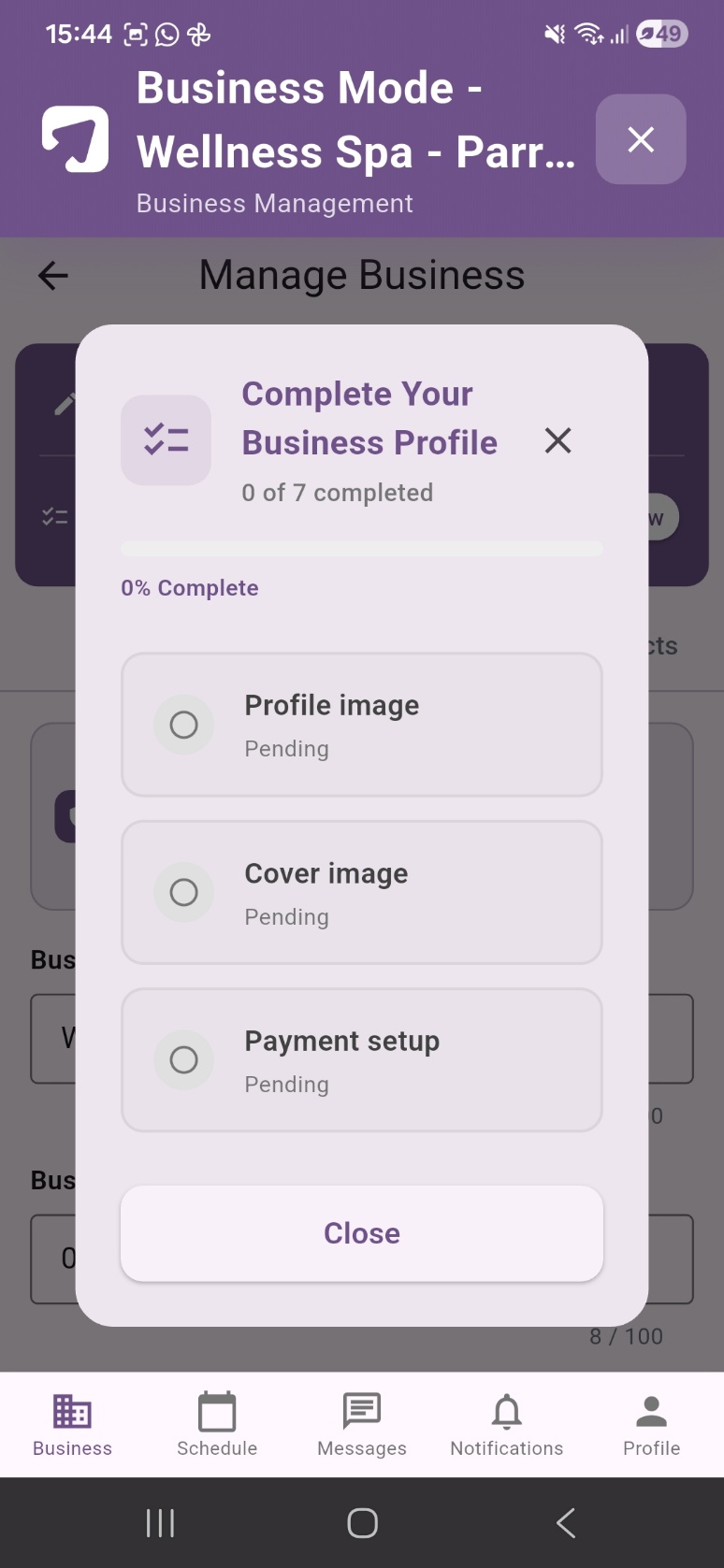Dismiss the profile dialog with the X icon
This screenshot has height=1568, width=724.
pos(557,440)
